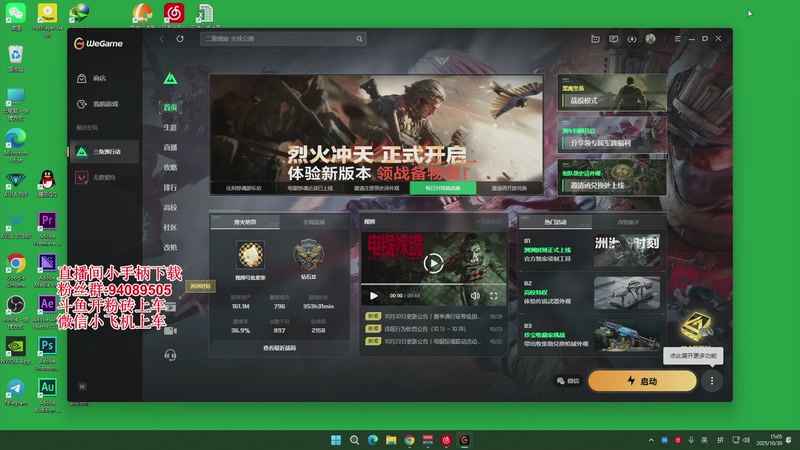Open the 违规行为处罚公告 news item

434,329
